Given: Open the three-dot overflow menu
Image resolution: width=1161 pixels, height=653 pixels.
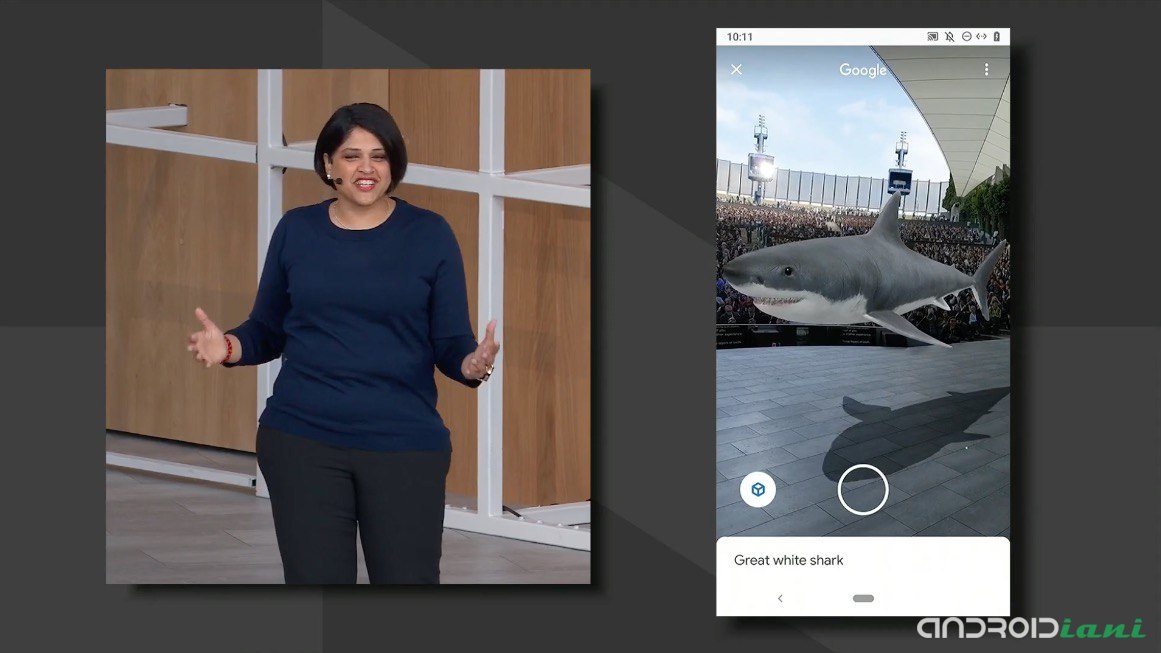Looking at the screenshot, I should tap(986, 69).
